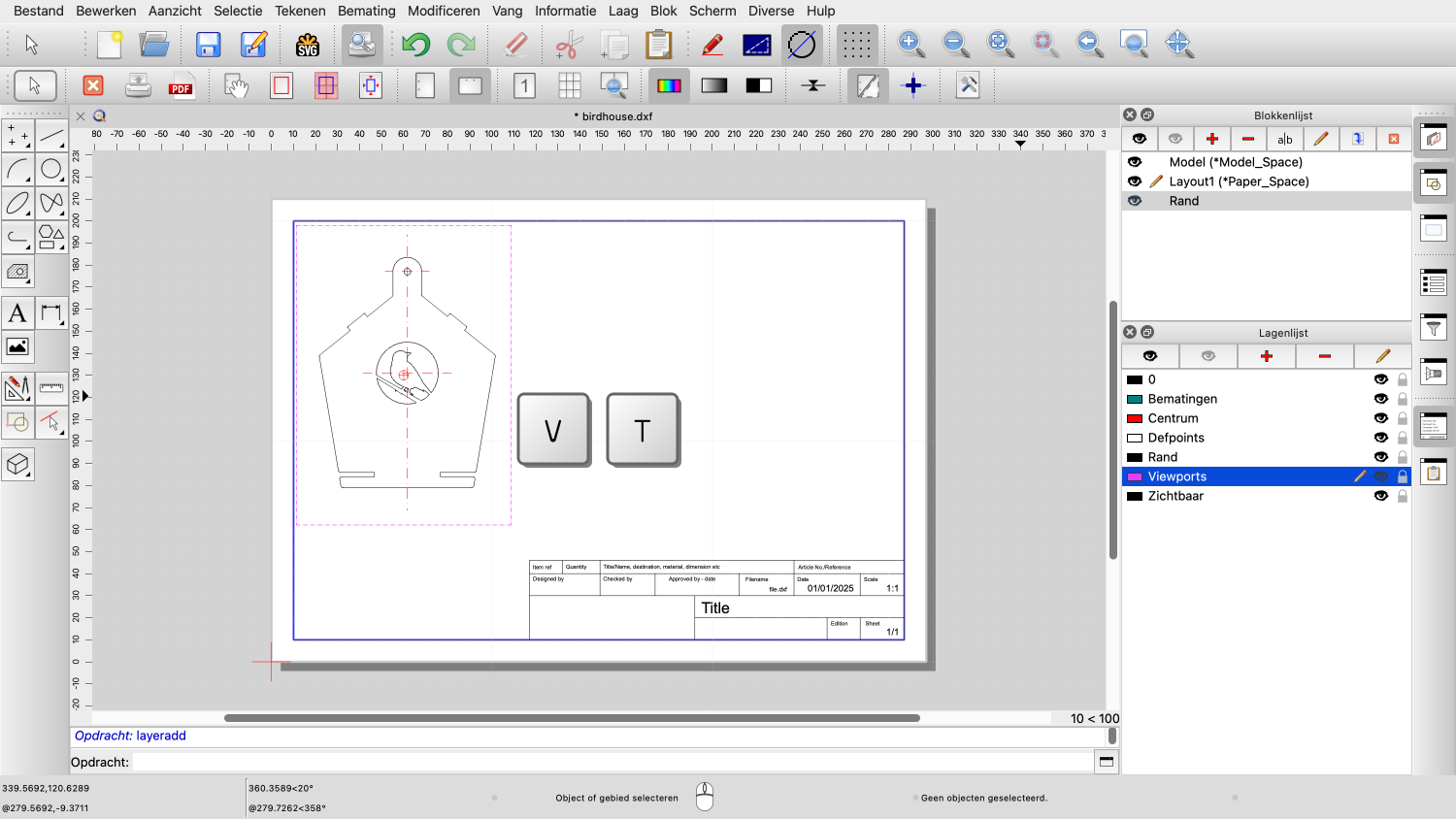Click the Opdracht command input field
This screenshot has width=1456, height=819.
612,763
